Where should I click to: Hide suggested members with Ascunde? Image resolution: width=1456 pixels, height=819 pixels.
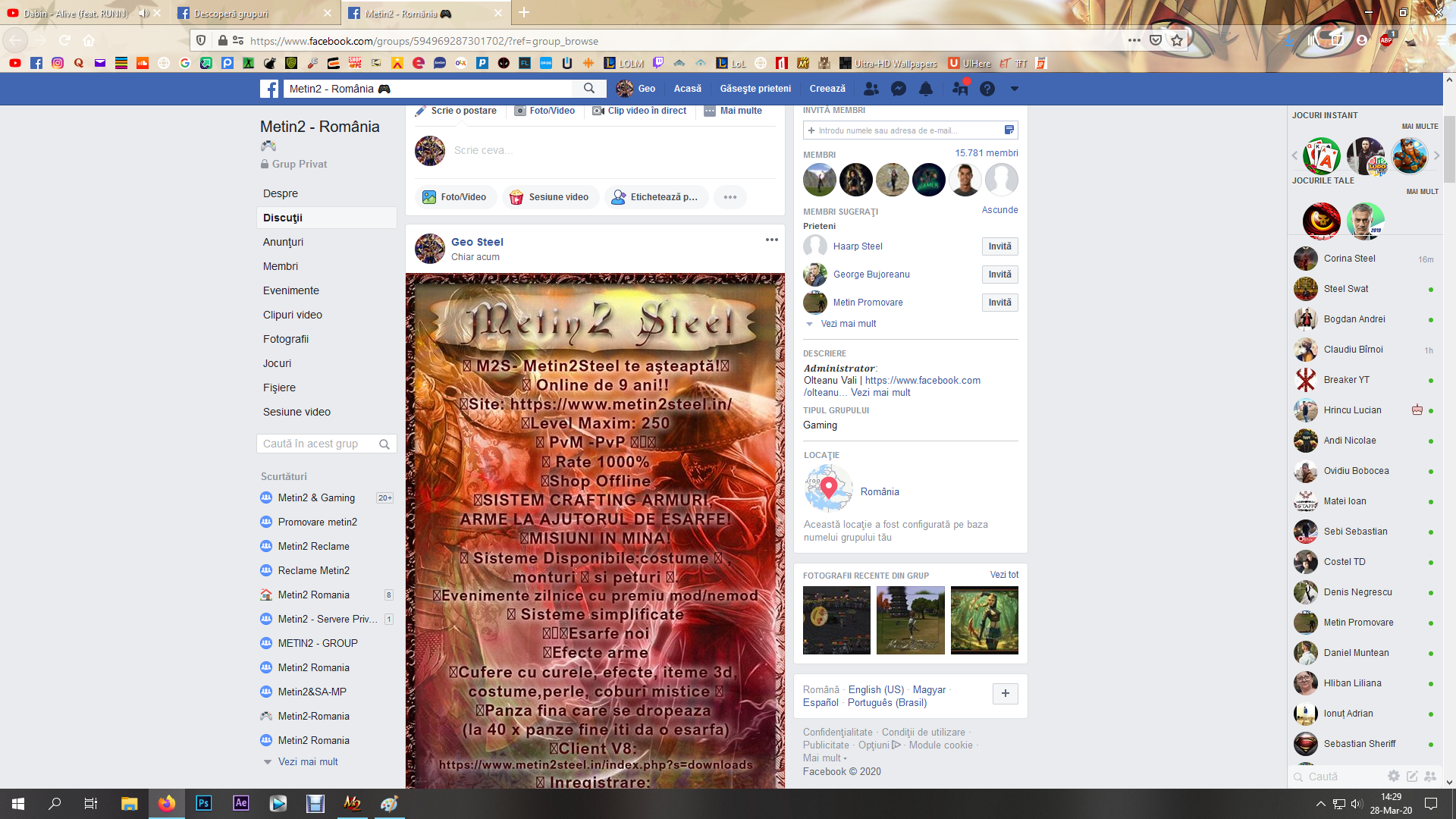pyautogui.click(x=999, y=210)
